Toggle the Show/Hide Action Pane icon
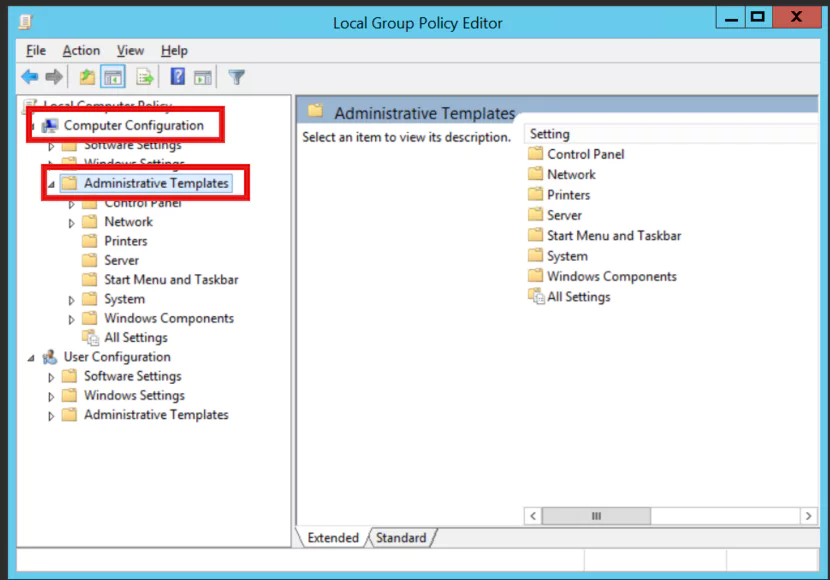 (203, 77)
